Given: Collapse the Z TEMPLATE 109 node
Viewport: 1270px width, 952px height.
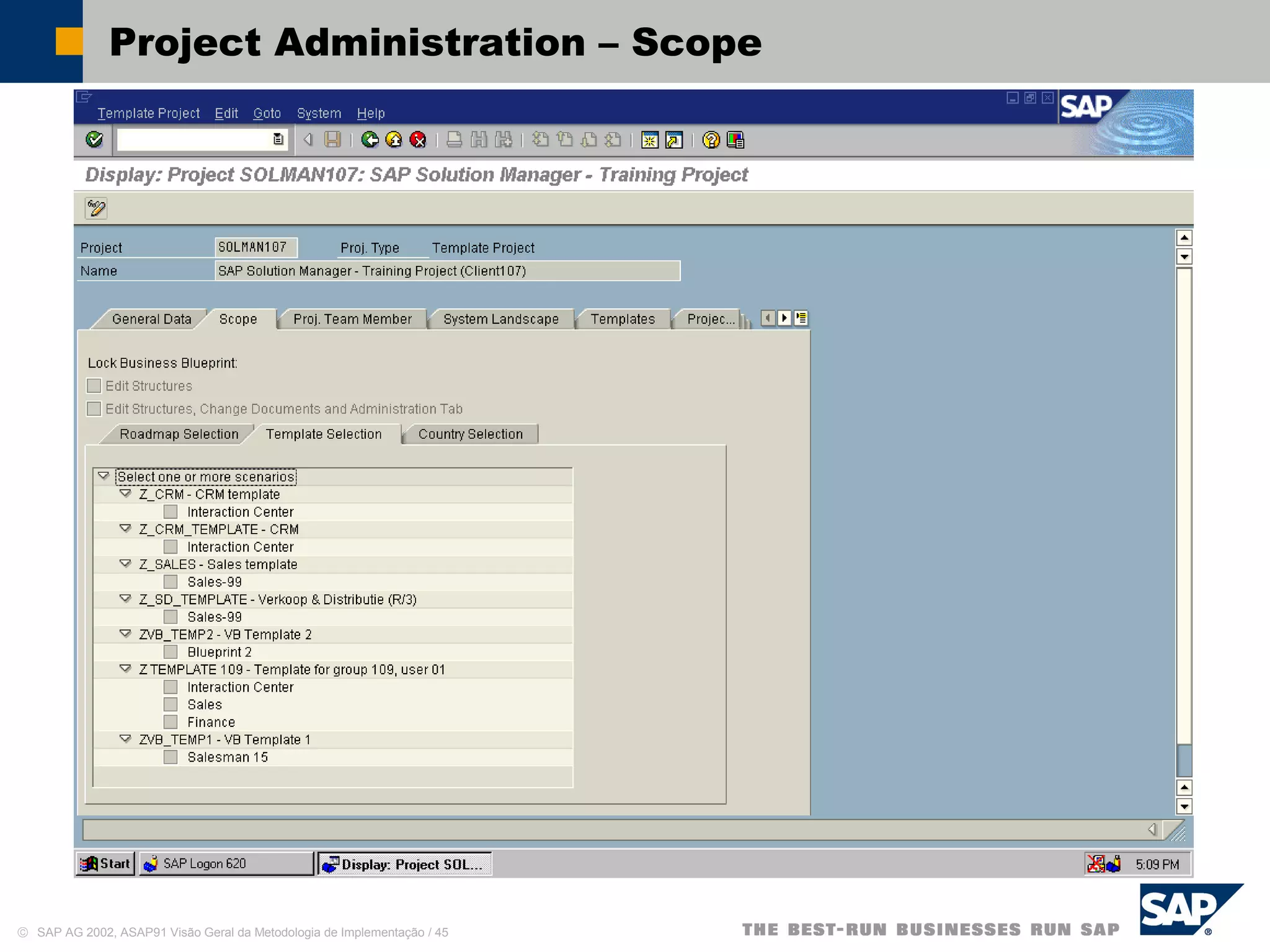Looking at the screenshot, I should [x=125, y=669].
